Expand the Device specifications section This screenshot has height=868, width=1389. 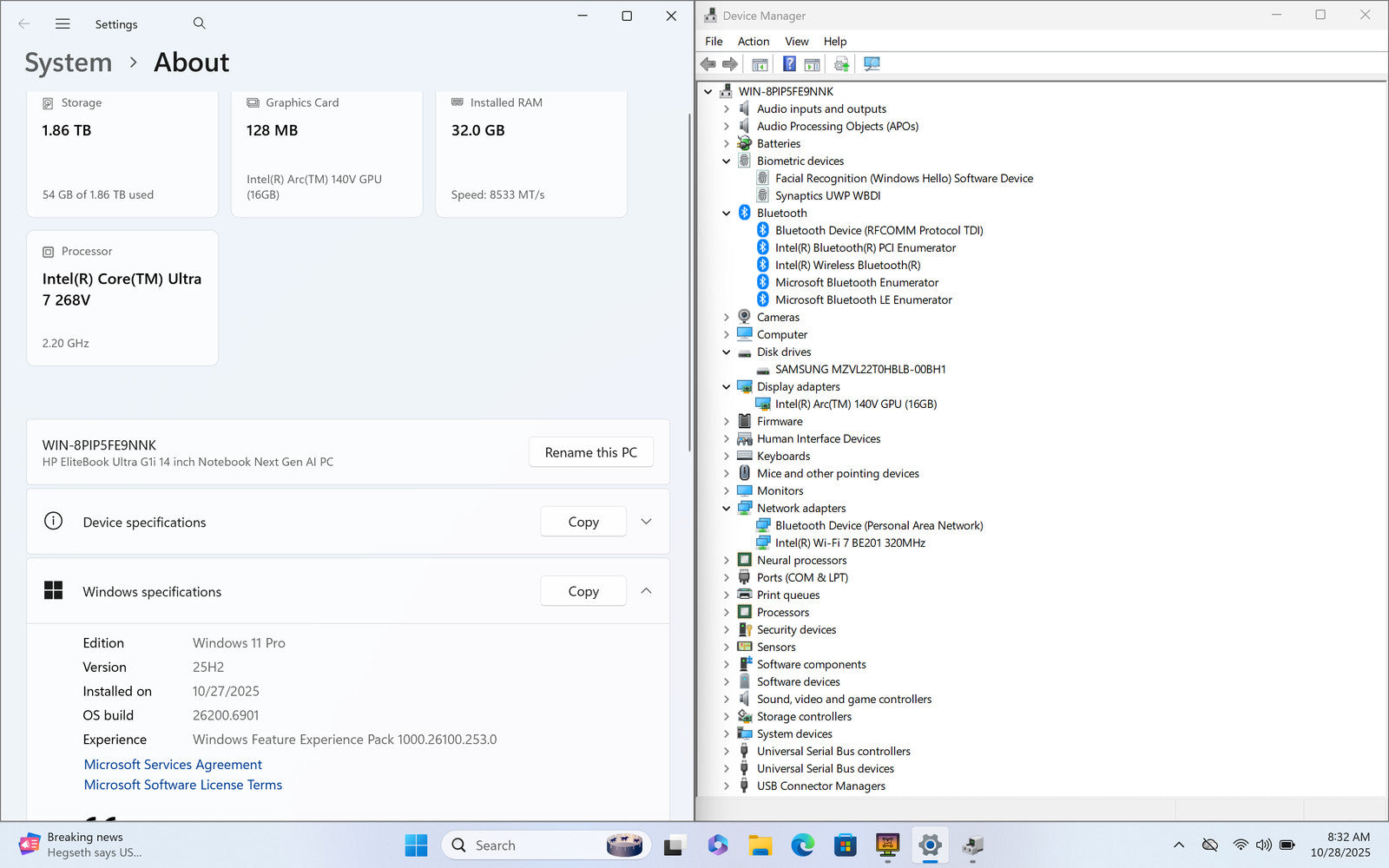[646, 522]
